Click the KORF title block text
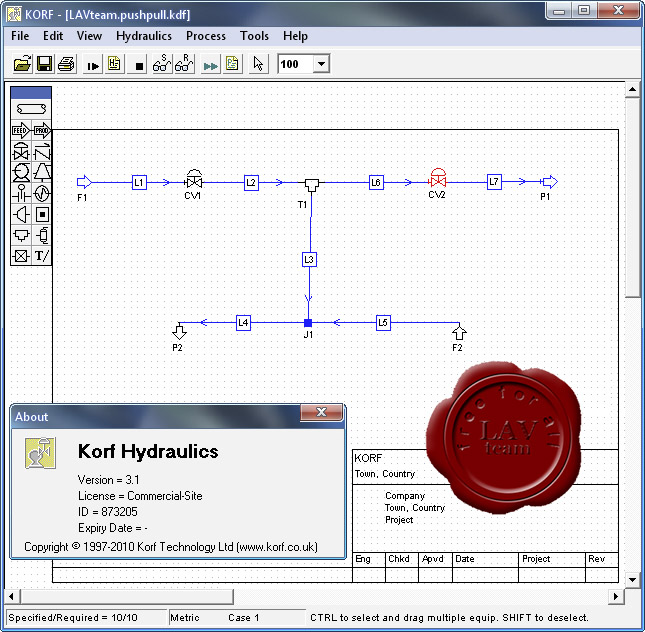 368,458
